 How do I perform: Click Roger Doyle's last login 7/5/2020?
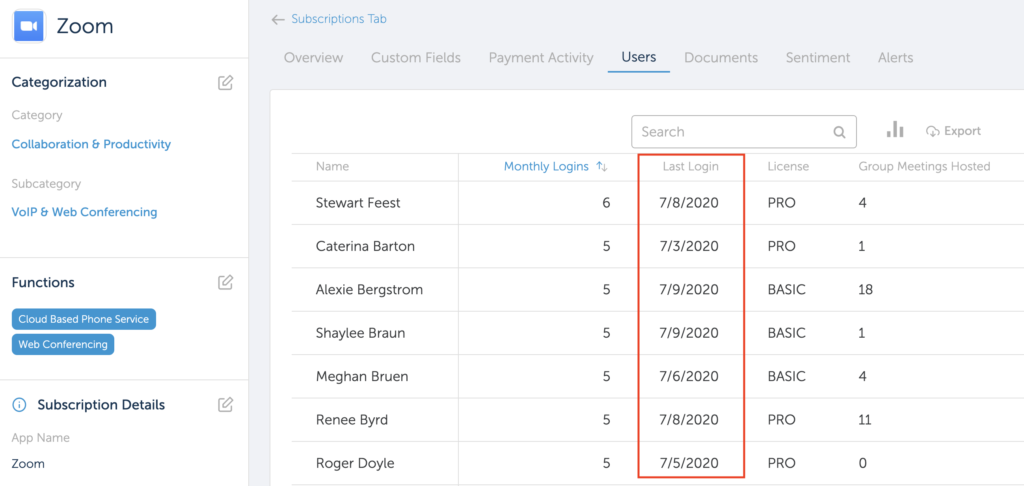[x=690, y=463]
